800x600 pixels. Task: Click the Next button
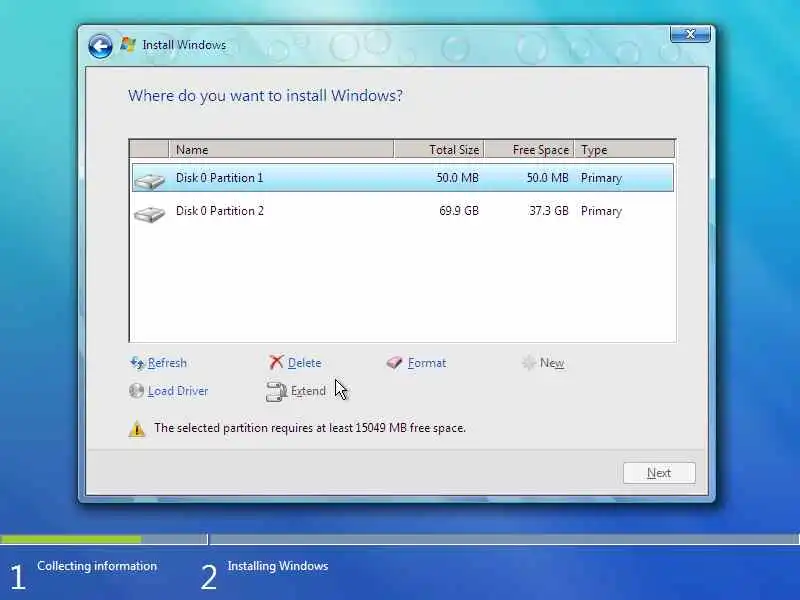(659, 473)
